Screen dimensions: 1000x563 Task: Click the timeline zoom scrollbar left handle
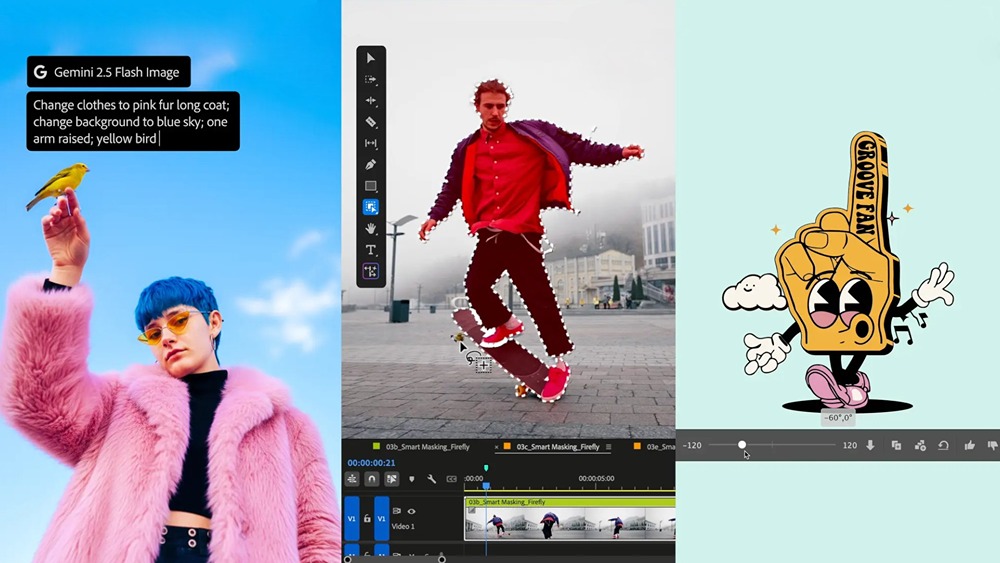348,559
